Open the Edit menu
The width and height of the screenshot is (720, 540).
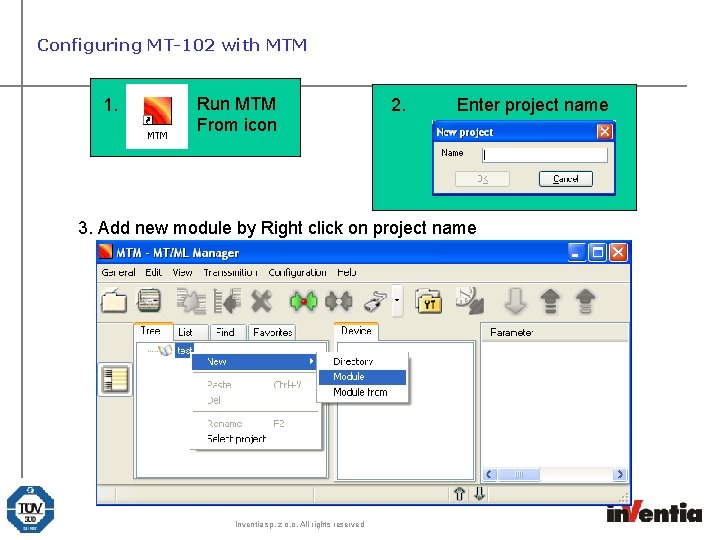(153, 272)
